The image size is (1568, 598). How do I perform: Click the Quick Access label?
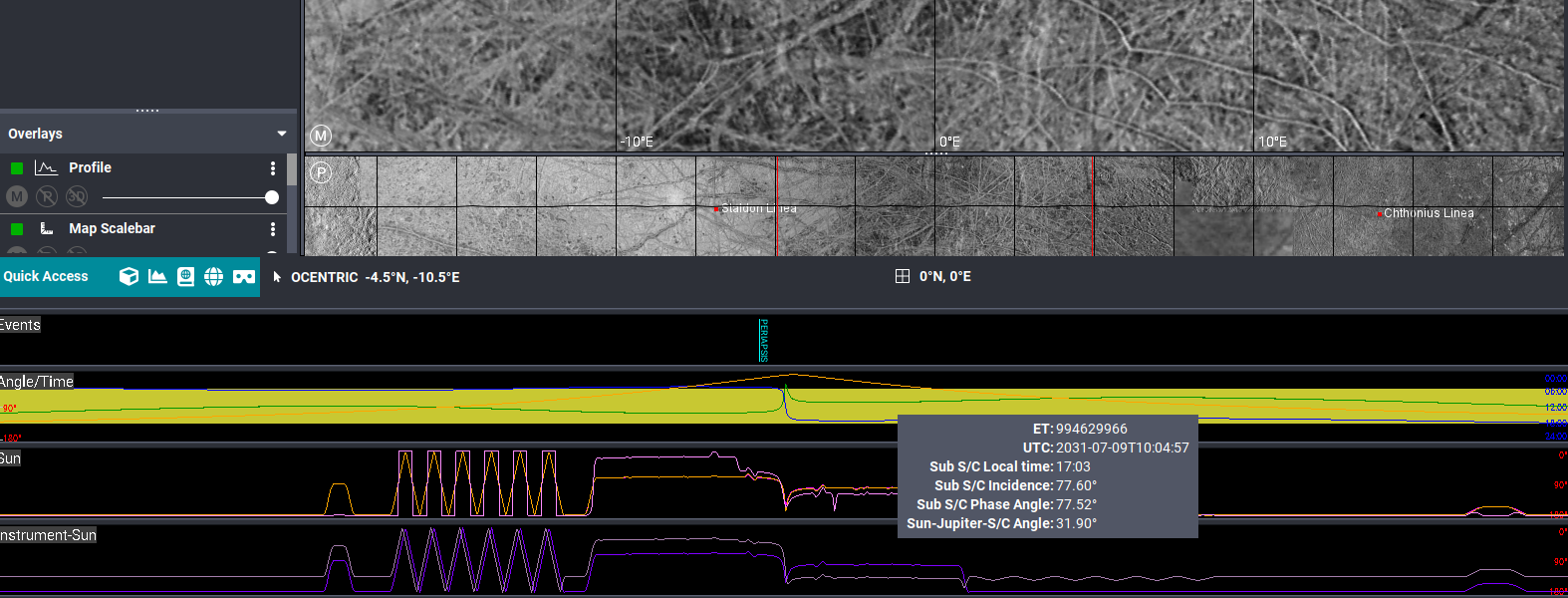pyautogui.click(x=46, y=276)
